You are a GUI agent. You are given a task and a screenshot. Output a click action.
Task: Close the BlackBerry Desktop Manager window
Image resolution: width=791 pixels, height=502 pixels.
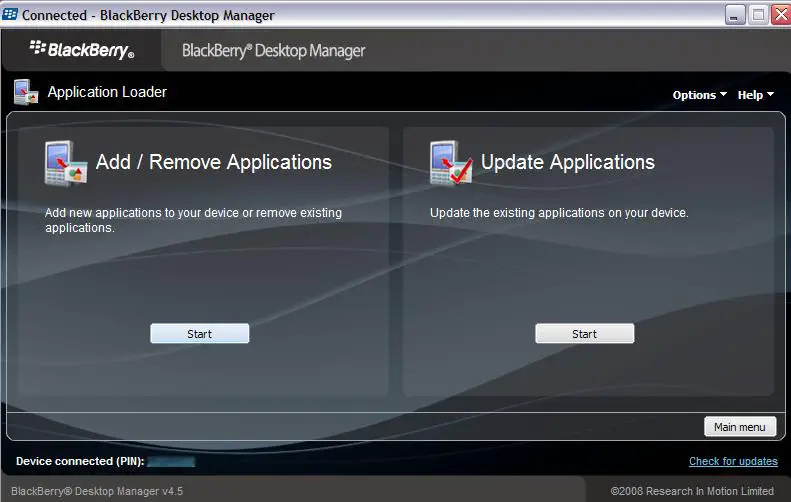tap(780, 15)
